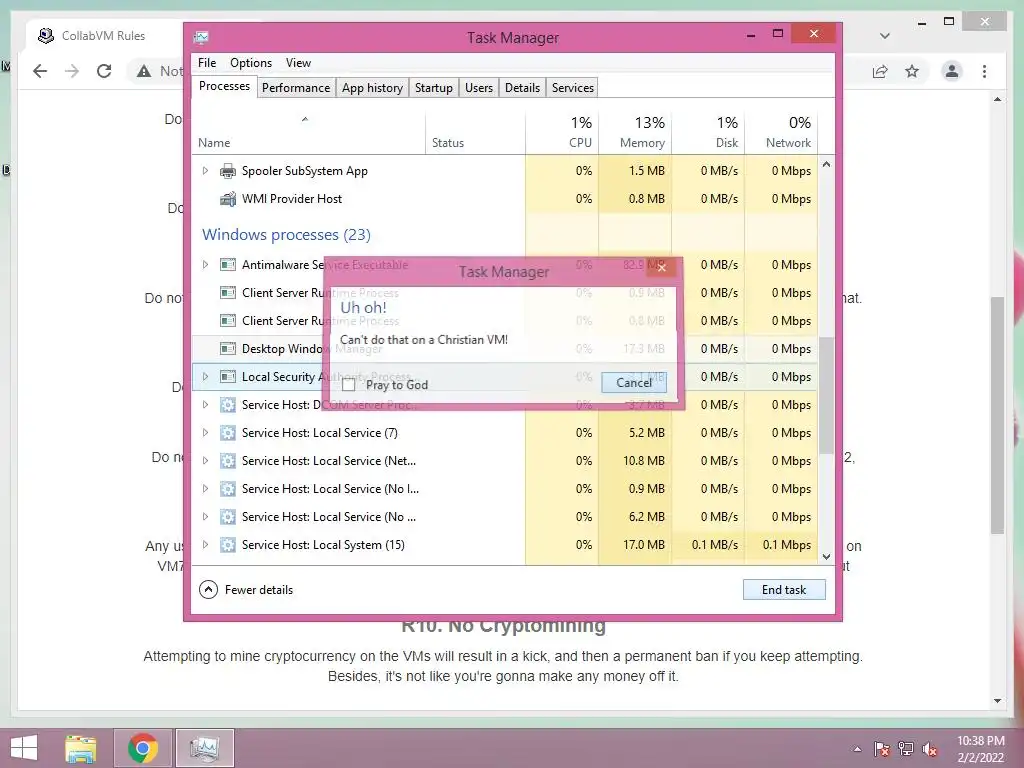Image resolution: width=1024 pixels, height=768 pixels.
Task: Click the muted volume tray icon
Action: [930, 749]
